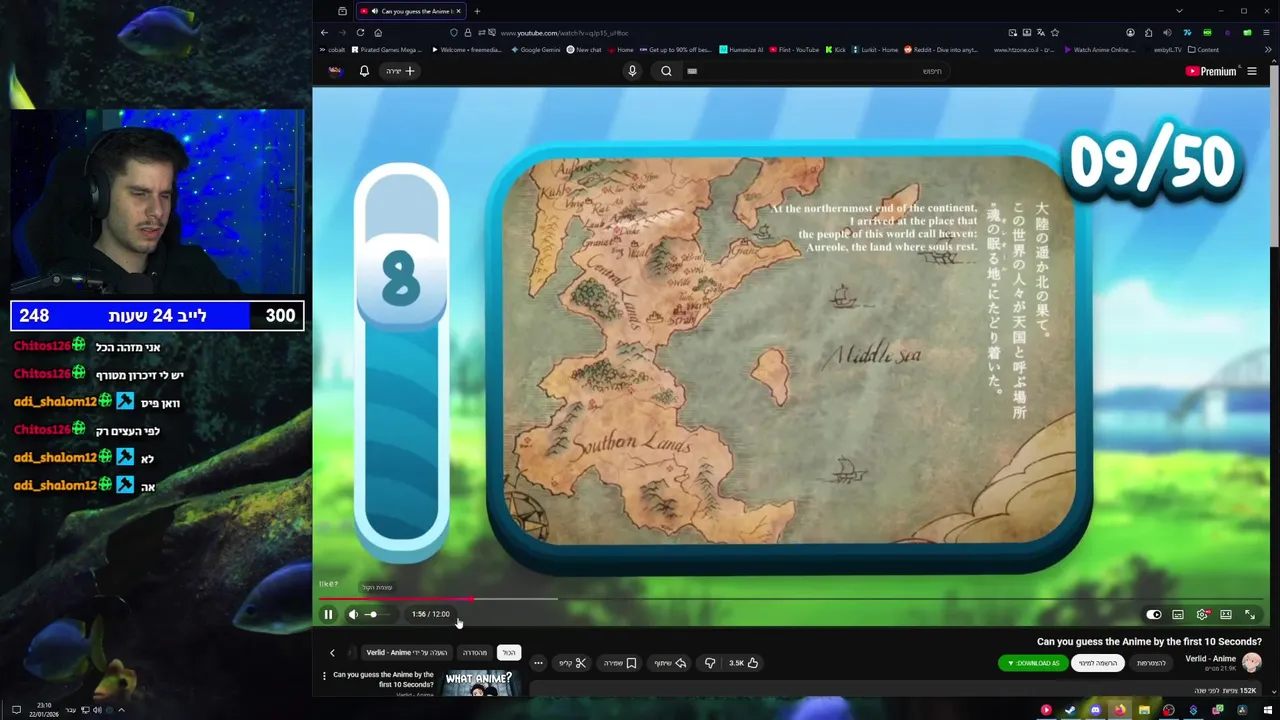Click the YouTube search magnifier button

coord(666,71)
